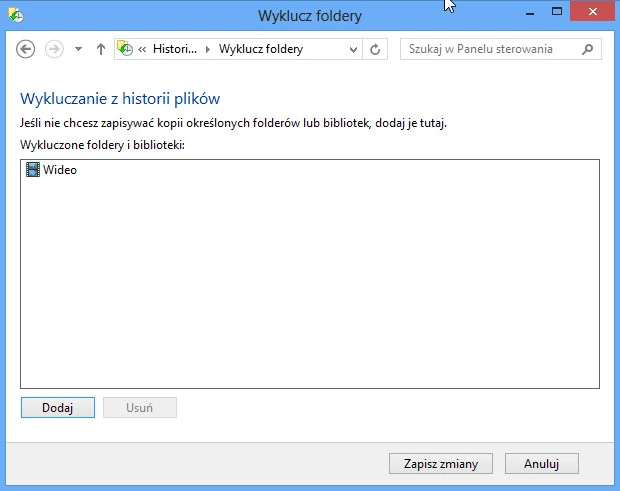Image resolution: width=620 pixels, height=491 pixels.
Task: Save with the "Zapisz zmiany" button
Action: [440, 464]
